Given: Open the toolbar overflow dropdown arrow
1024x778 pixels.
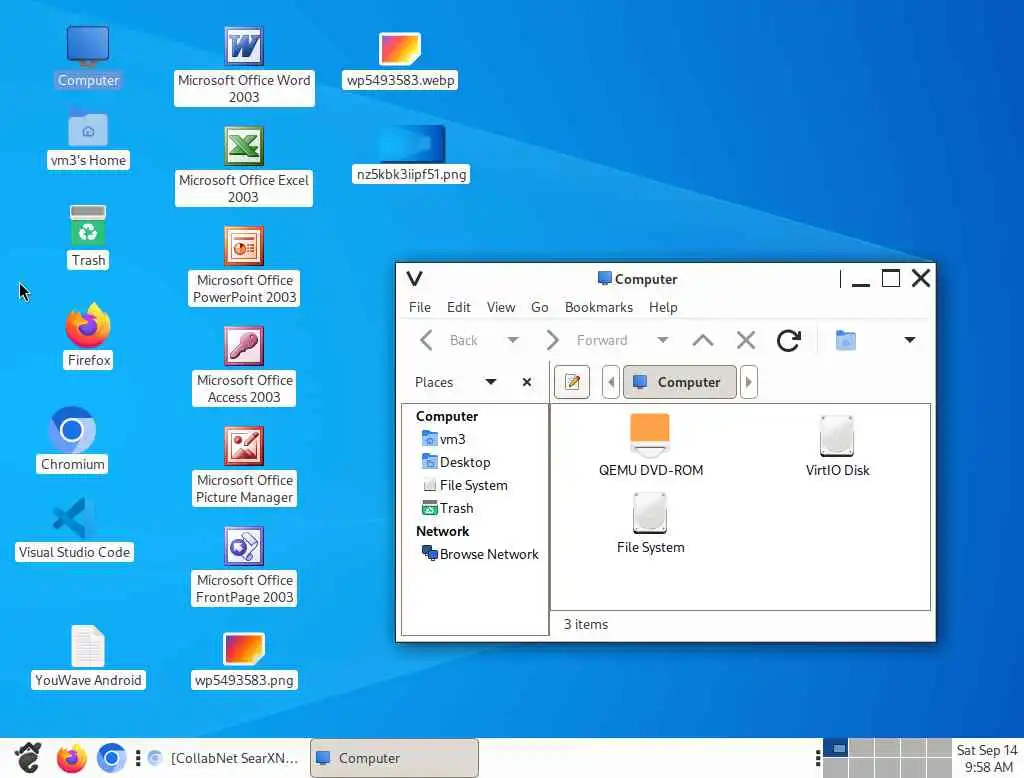Looking at the screenshot, I should click(x=910, y=340).
